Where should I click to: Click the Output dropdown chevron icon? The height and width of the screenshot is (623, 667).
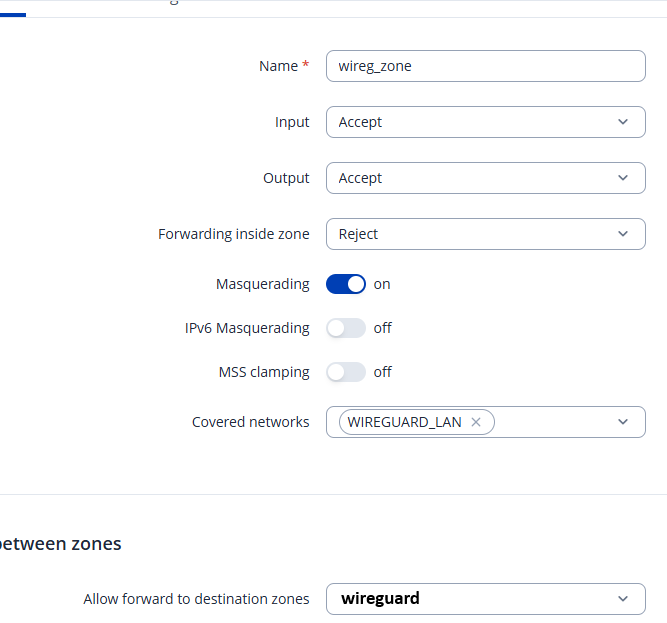[x=623, y=178]
